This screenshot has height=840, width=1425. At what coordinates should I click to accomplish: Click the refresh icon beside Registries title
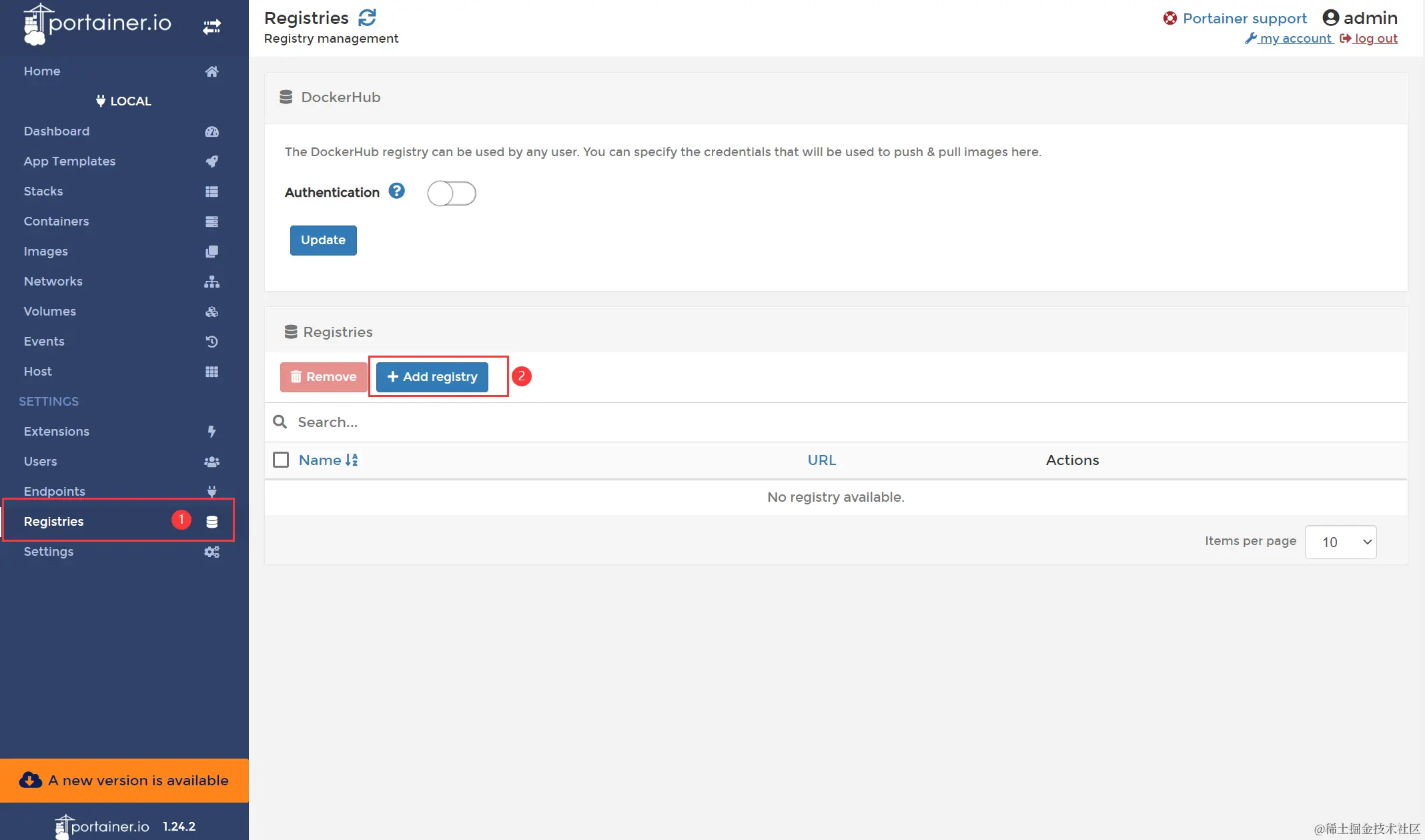(367, 17)
